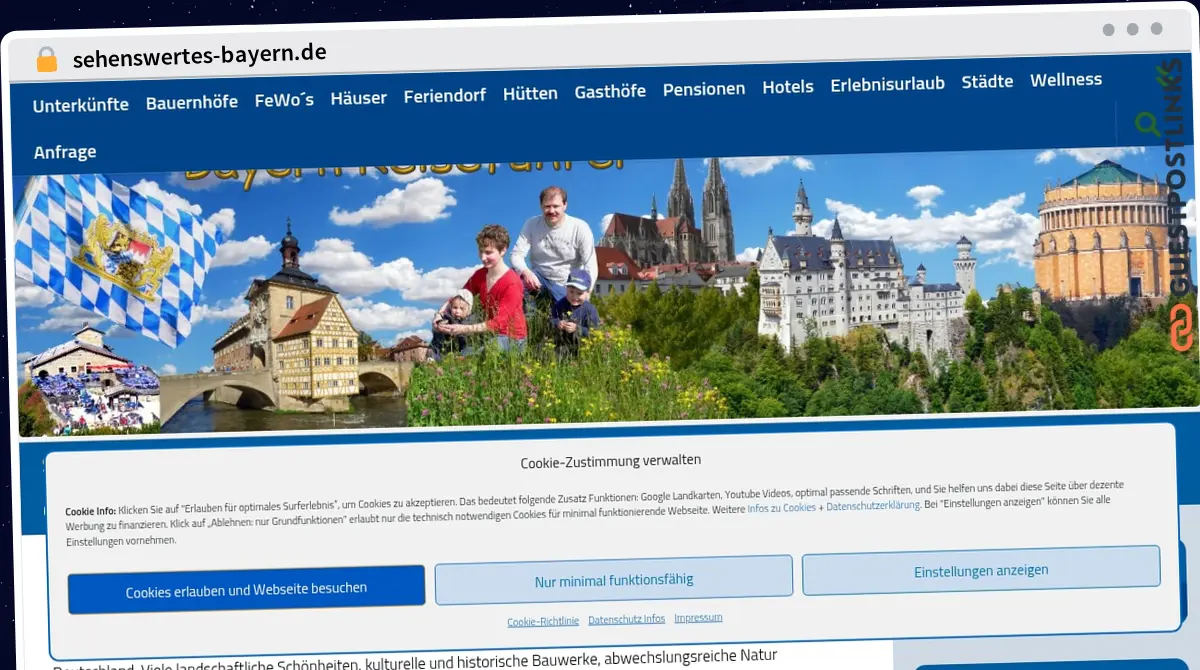The height and width of the screenshot is (670, 1200).
Task: Open the Impressum page
Action: tap(698, 617)
